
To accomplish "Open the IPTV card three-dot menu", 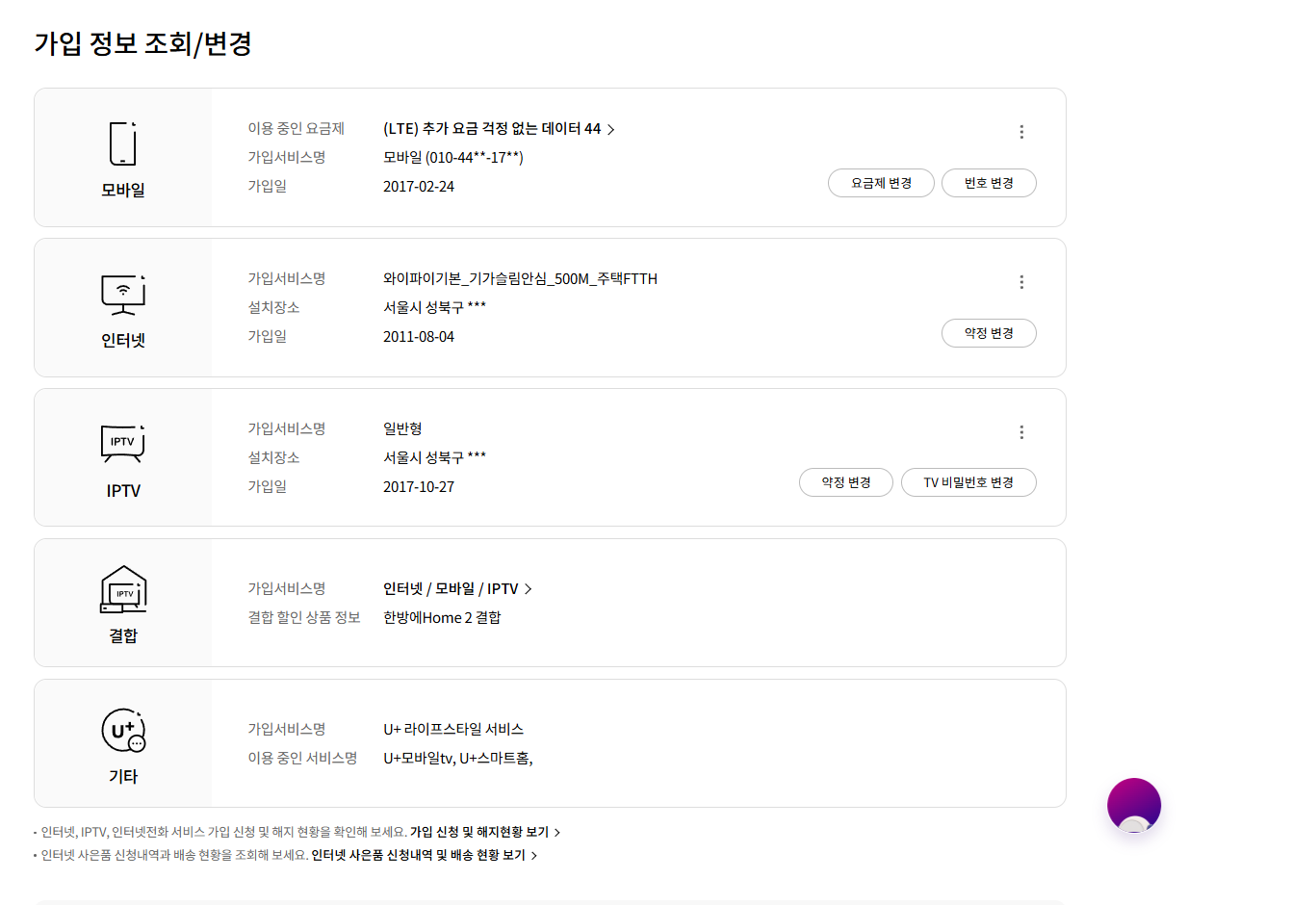I will point(1021,432).
